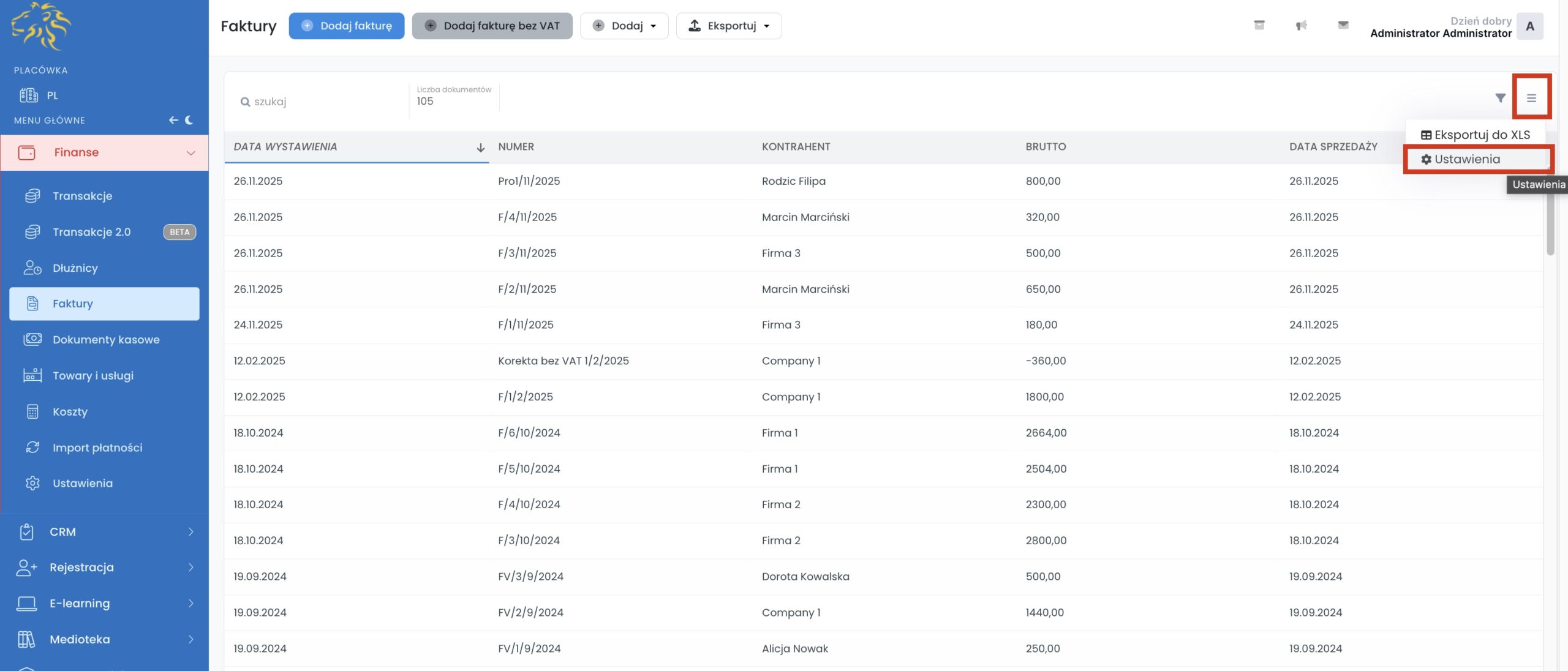Click the megaphone announcements icon

[x=1301, y=25]
